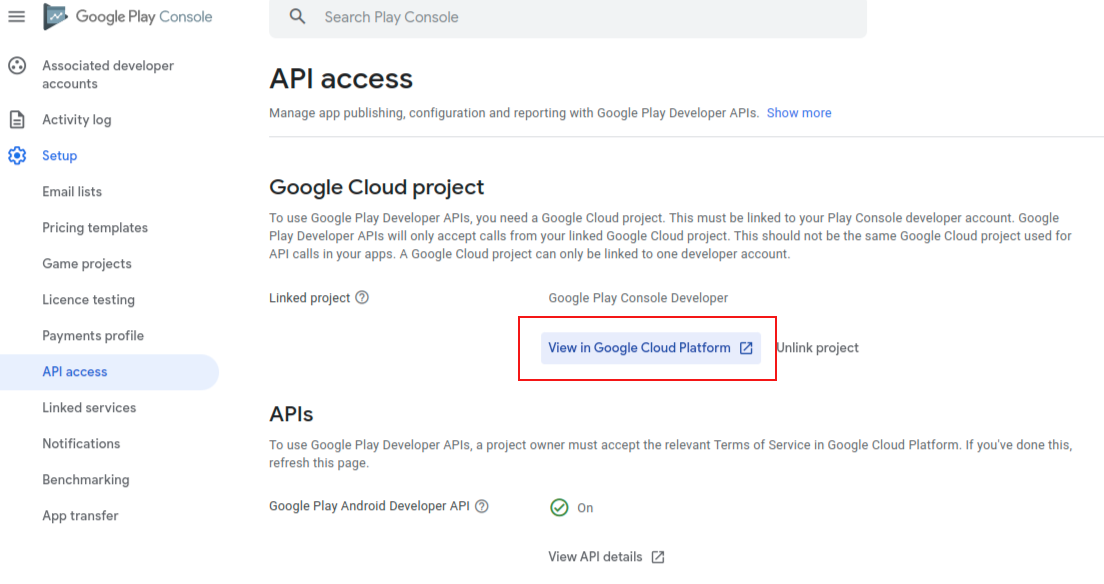Type in the Search Play Console field
Image resolution: width=1104 pixels, height=584 pixels.
[x=567, y=17]
